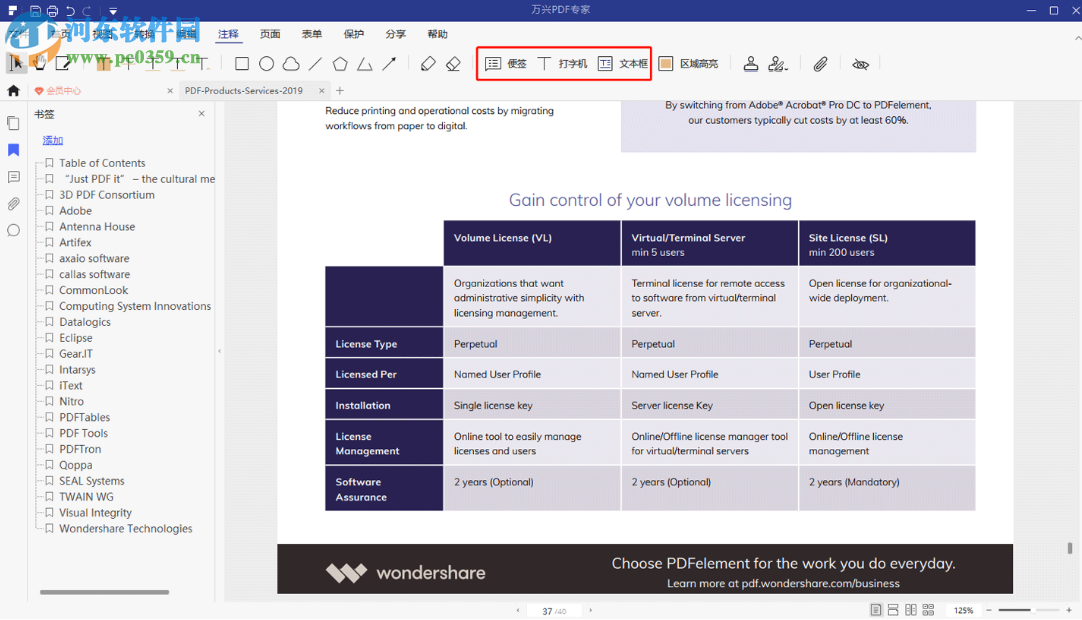Open the 帮助 (Help) menu
Screen dimensions: 1082x620
click(437, 34)
